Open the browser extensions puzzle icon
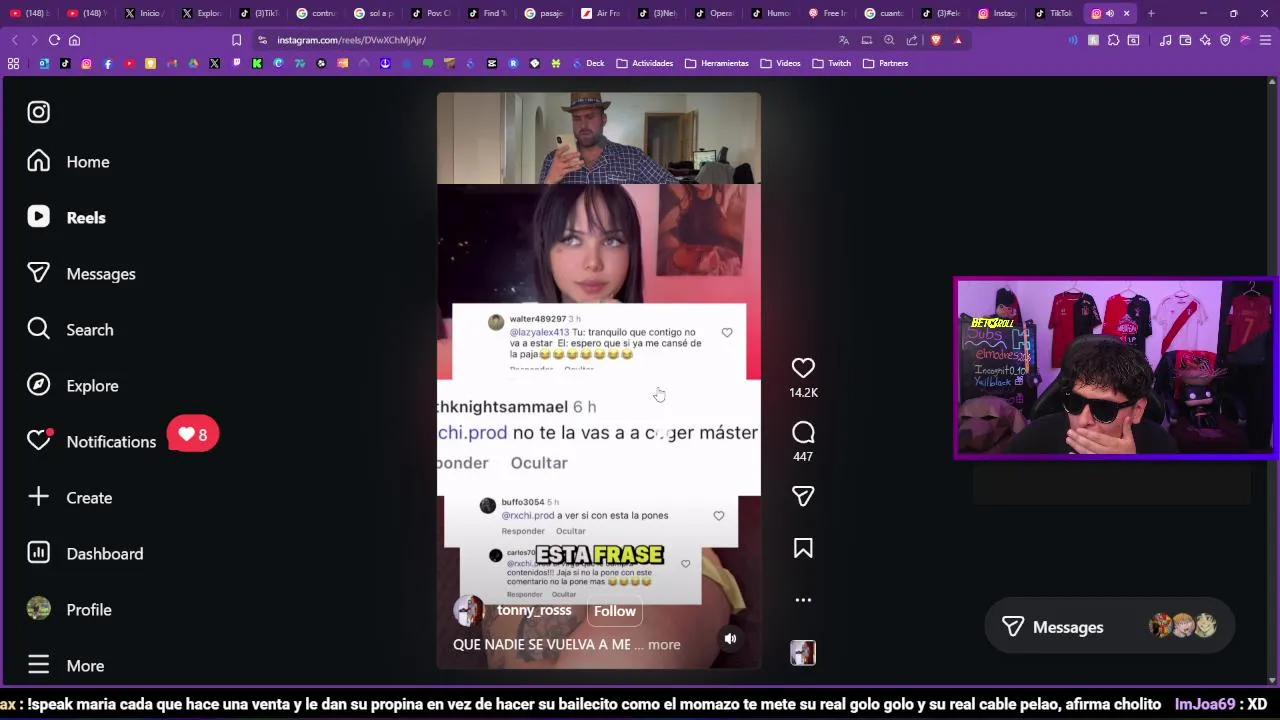Viewport: 1280px width, 720px height. [1113, 40]
